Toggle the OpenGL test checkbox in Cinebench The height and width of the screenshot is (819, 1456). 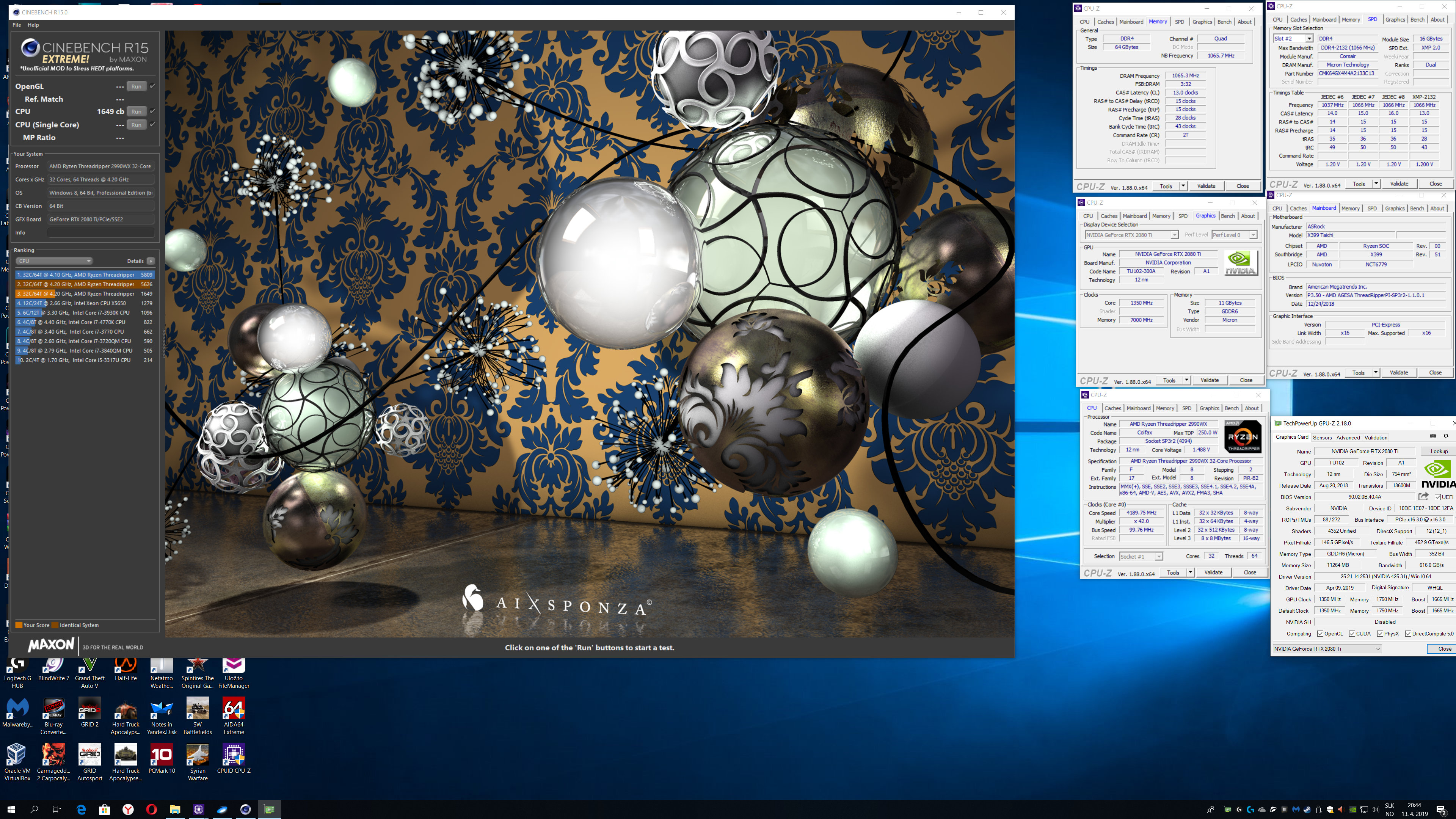tap(152, 86)
